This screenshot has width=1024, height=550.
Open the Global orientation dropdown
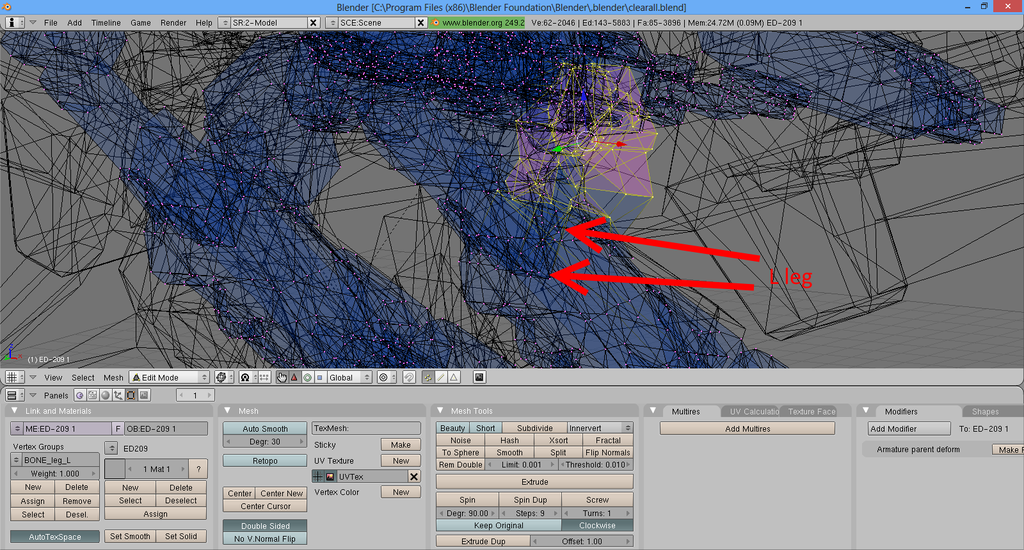coord(349,378)
